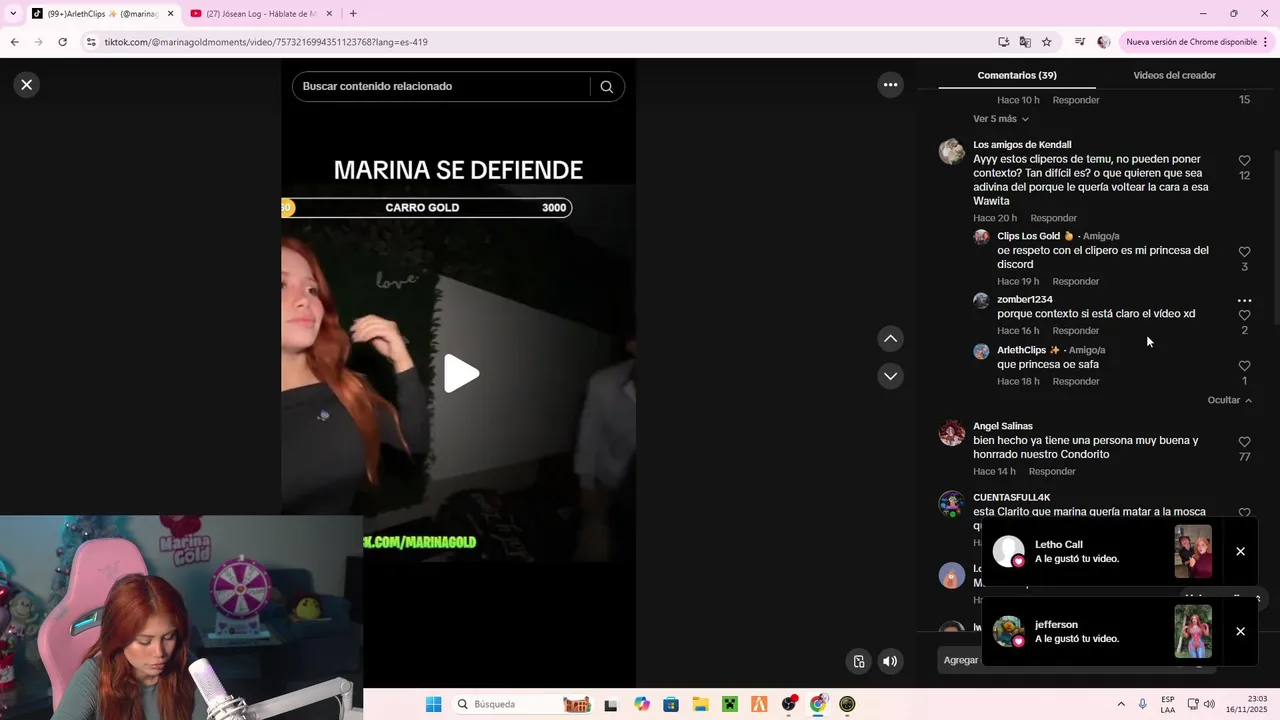Change the ESP LAA input language
Image resolution: width=1280 pixels, height=720 pixels.
coord(1168,704)
